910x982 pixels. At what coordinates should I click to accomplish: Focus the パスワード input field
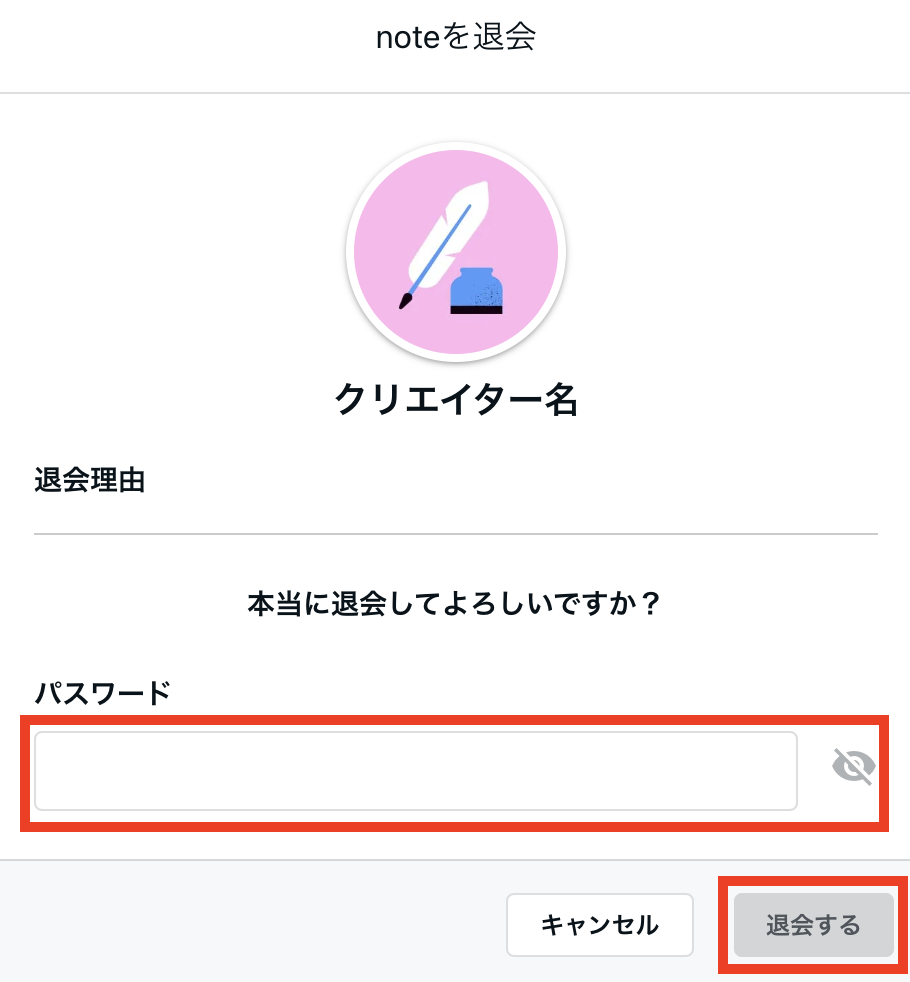pyautogui.click(x=416, y=771)
